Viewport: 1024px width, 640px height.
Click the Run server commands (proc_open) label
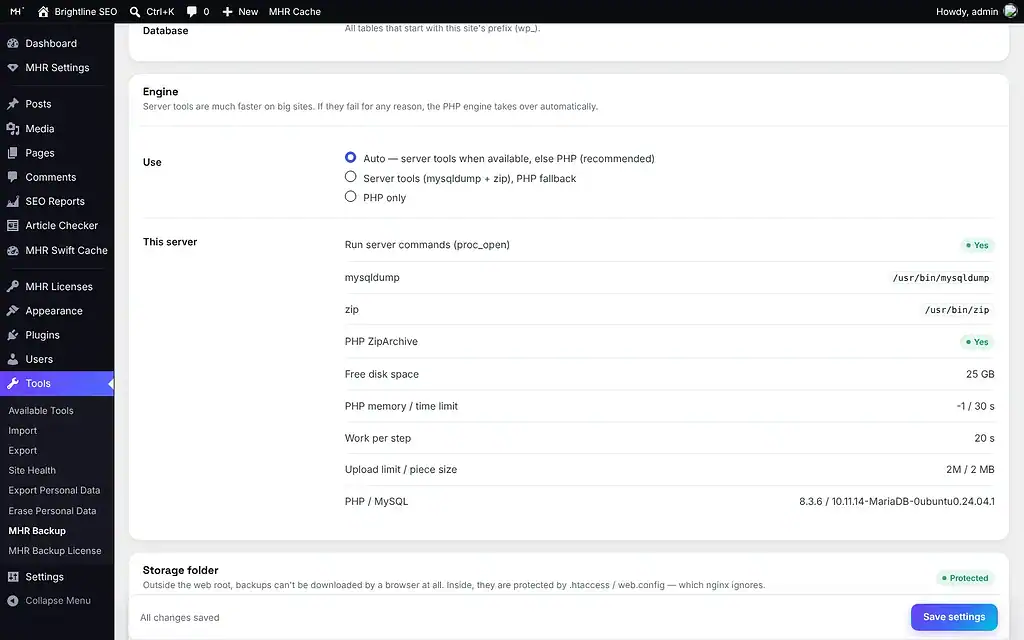click(427, 245)
